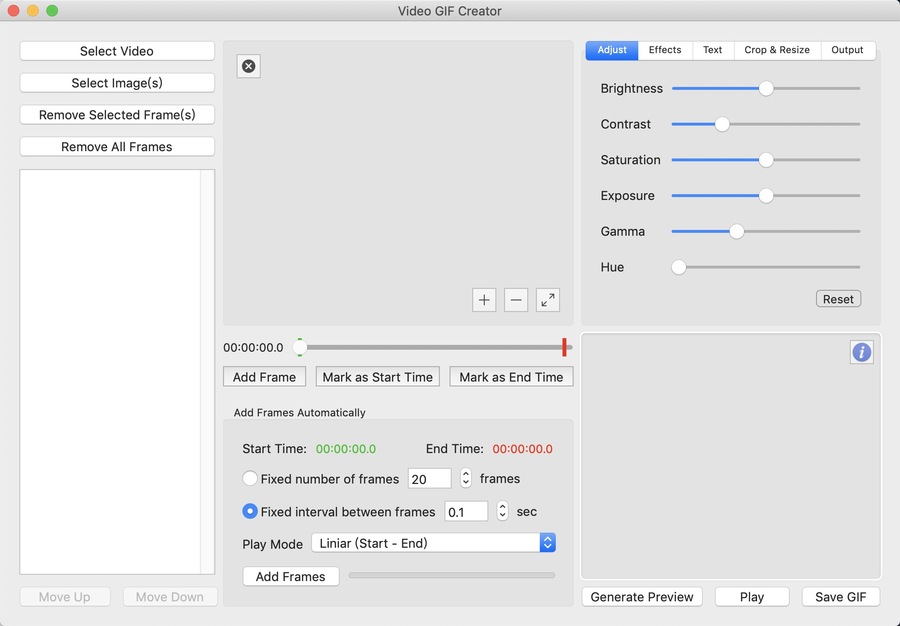Click the circled X clear-video icon

click(249, 66)
